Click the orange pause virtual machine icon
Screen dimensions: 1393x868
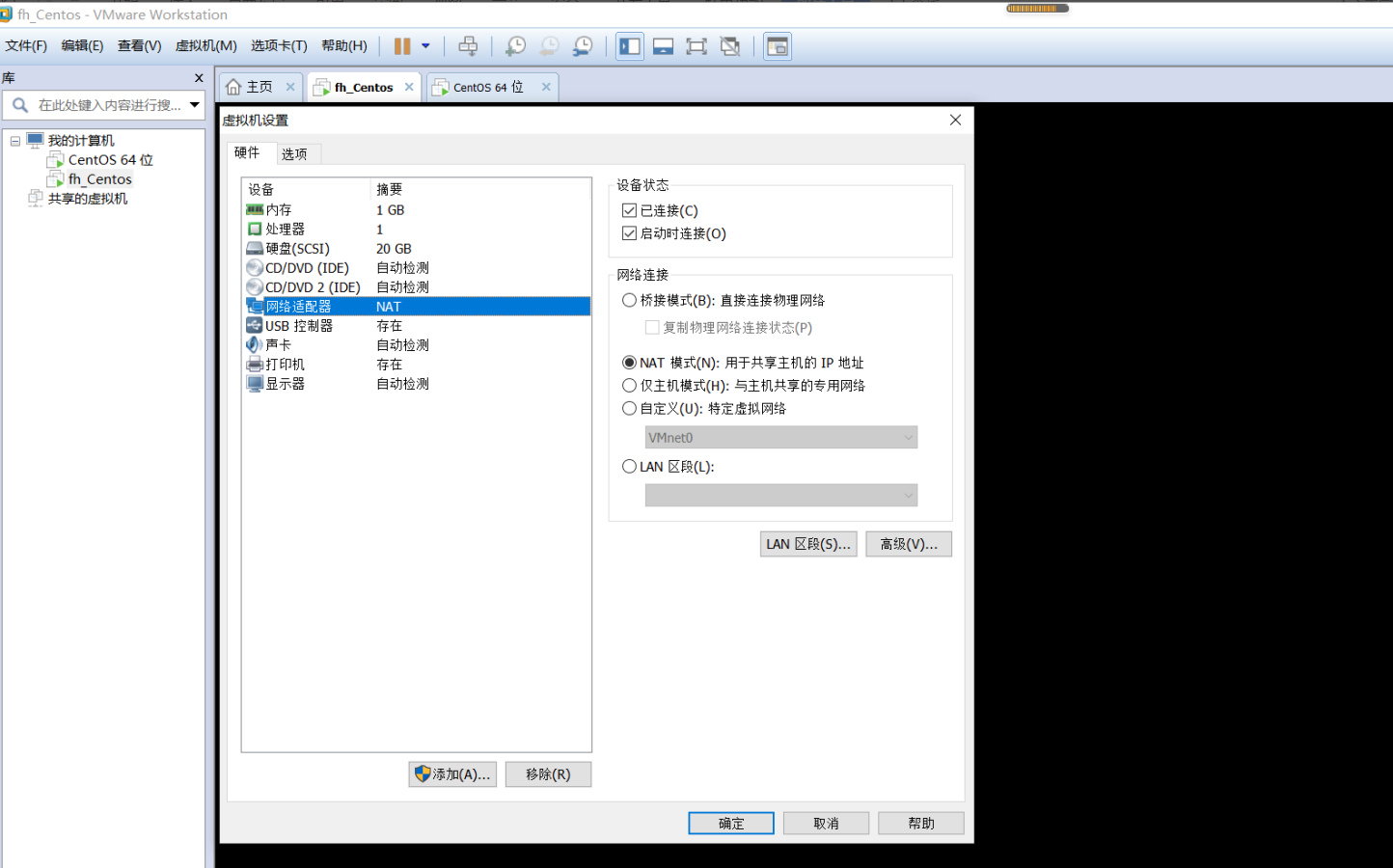[x=402, y=46]
